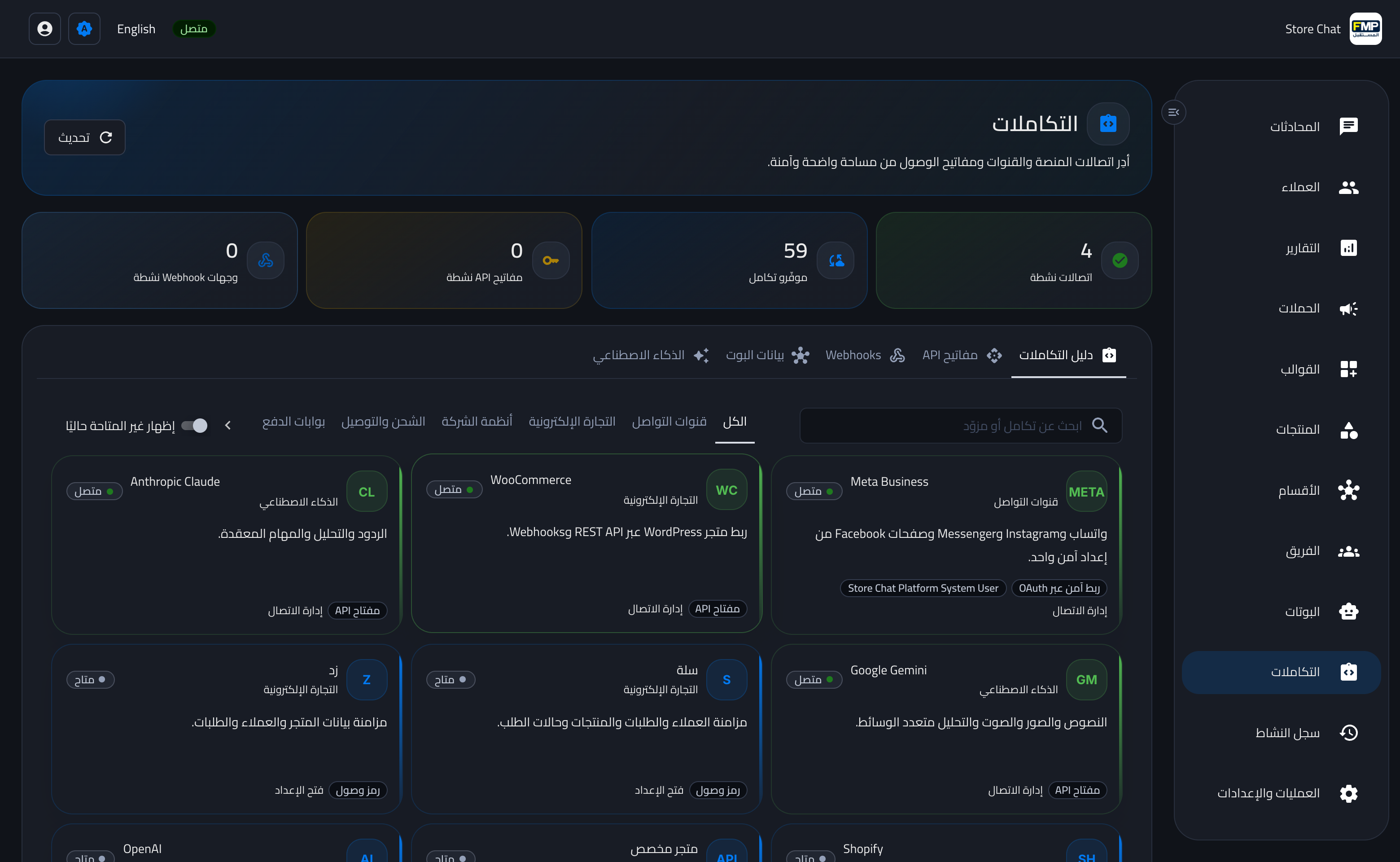The height and width of the screenshot is (862, 1400).
Task: Open إدارة الاتصال for Google Gemini
Action: [1015, 790]
